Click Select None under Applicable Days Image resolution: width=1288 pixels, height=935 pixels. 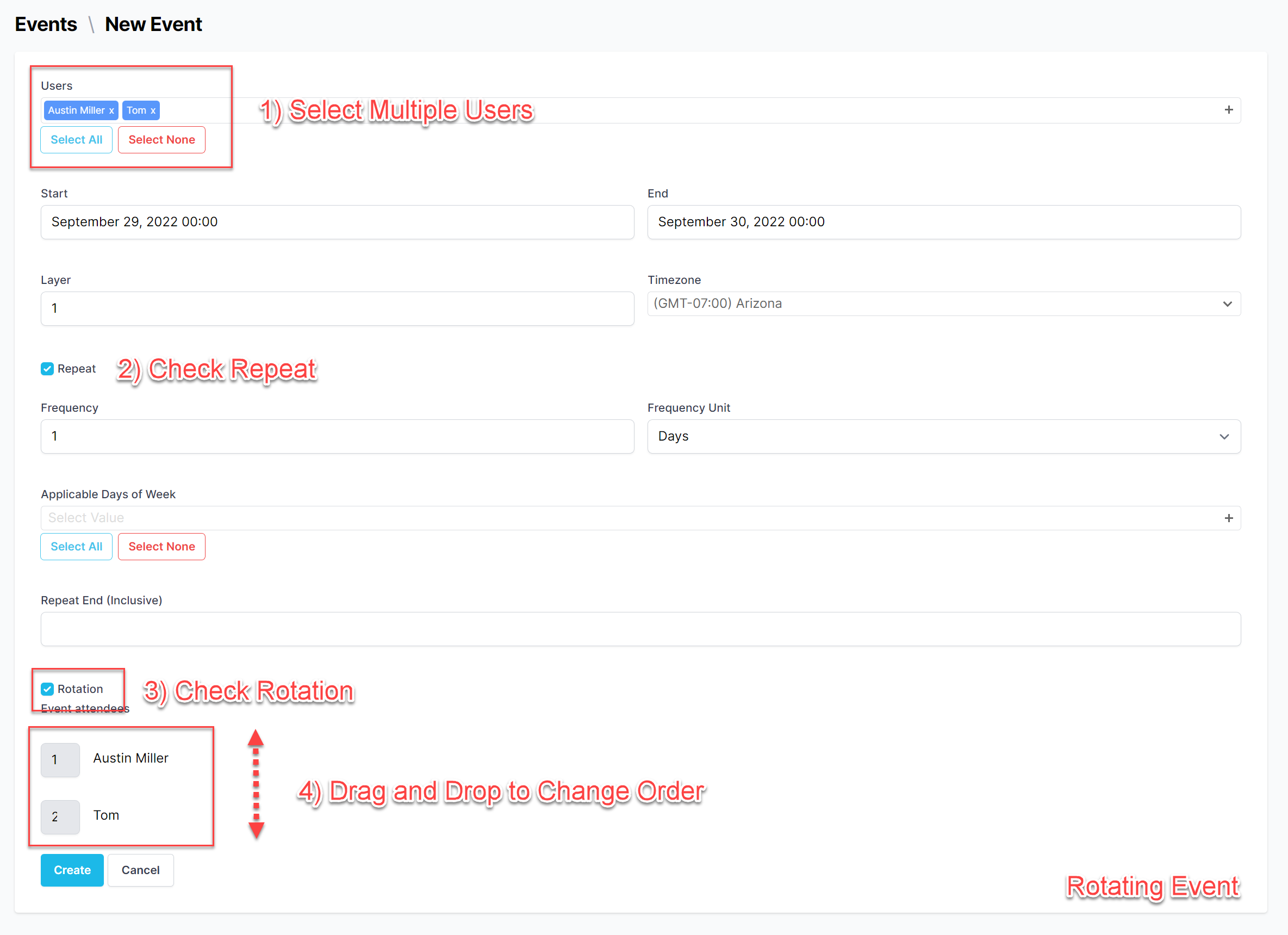pos(162,547)
